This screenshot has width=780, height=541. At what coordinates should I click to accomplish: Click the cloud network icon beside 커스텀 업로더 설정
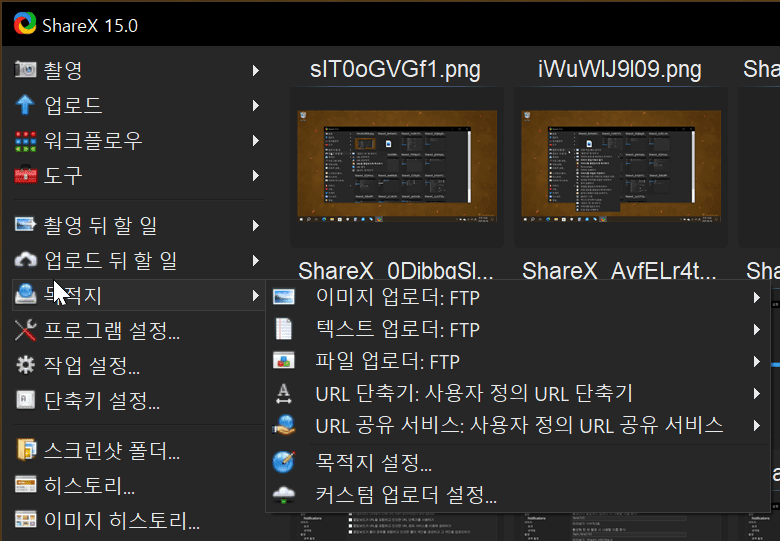point(284,494)
